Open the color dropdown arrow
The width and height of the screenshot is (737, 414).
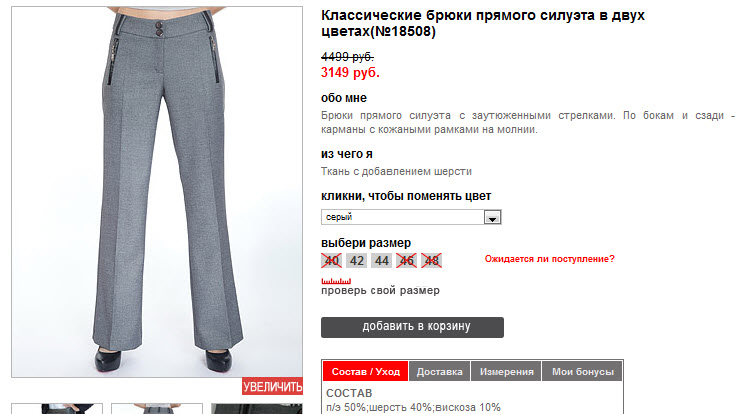tap(492, 218)
